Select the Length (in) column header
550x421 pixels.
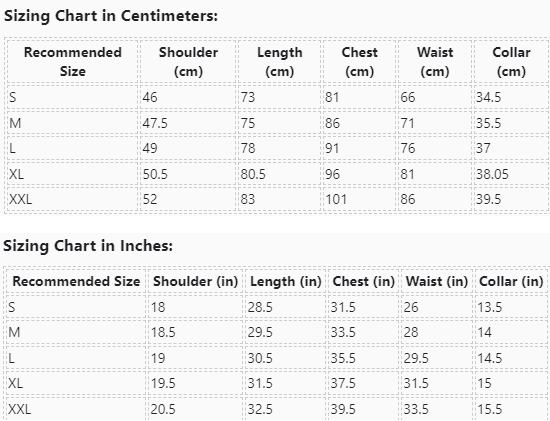(286, 281)
